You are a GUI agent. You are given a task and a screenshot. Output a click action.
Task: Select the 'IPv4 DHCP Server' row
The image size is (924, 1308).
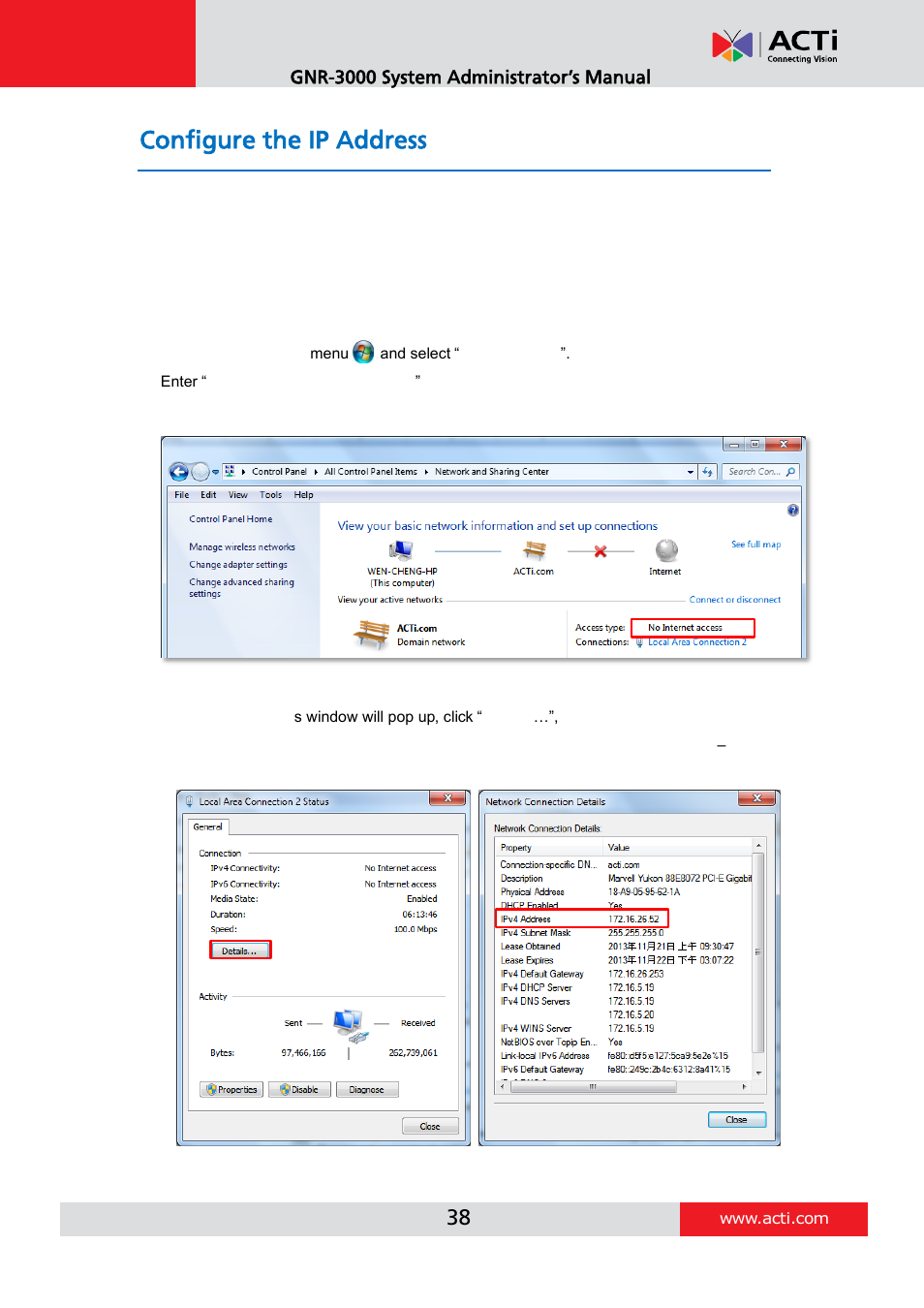(x=625, y=988)
